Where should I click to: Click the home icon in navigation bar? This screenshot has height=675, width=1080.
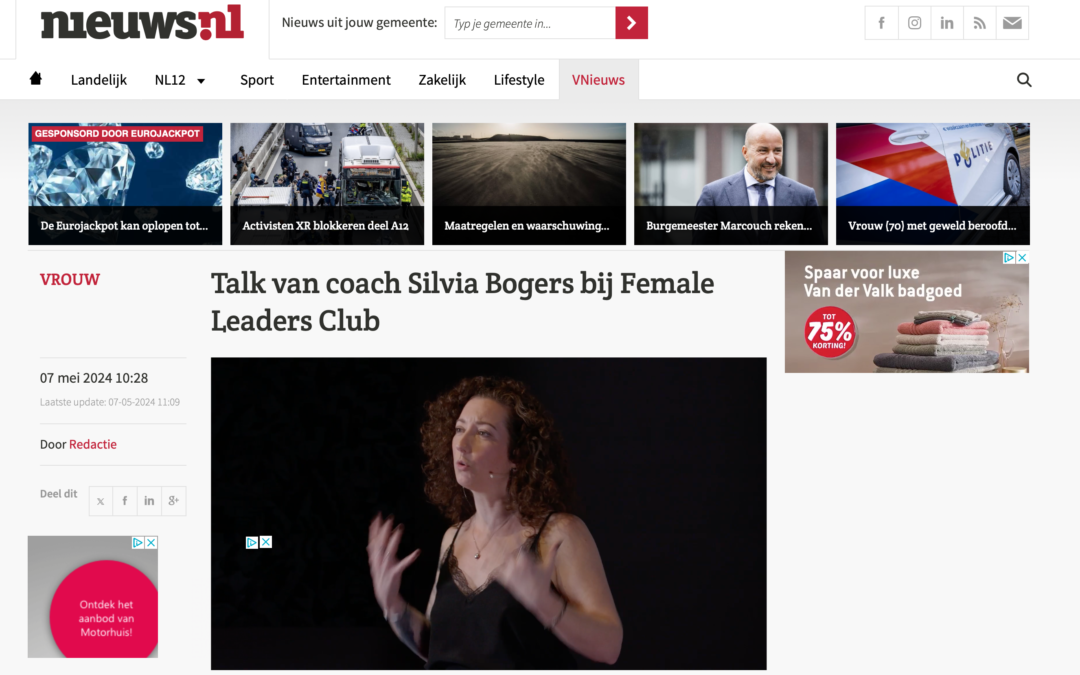[36, 79]
